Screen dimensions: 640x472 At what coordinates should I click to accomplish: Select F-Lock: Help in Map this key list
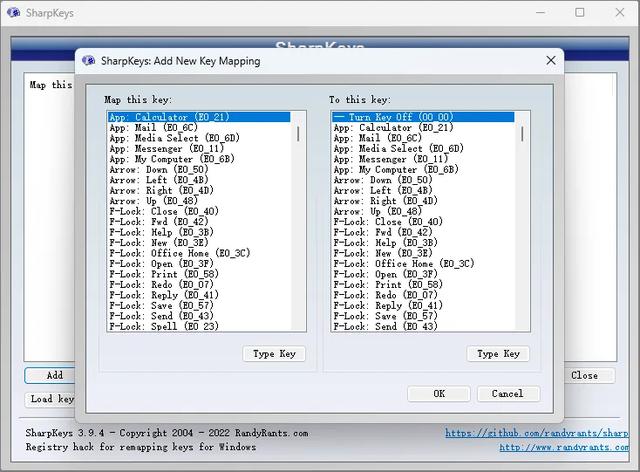click(x=199, y=232)
